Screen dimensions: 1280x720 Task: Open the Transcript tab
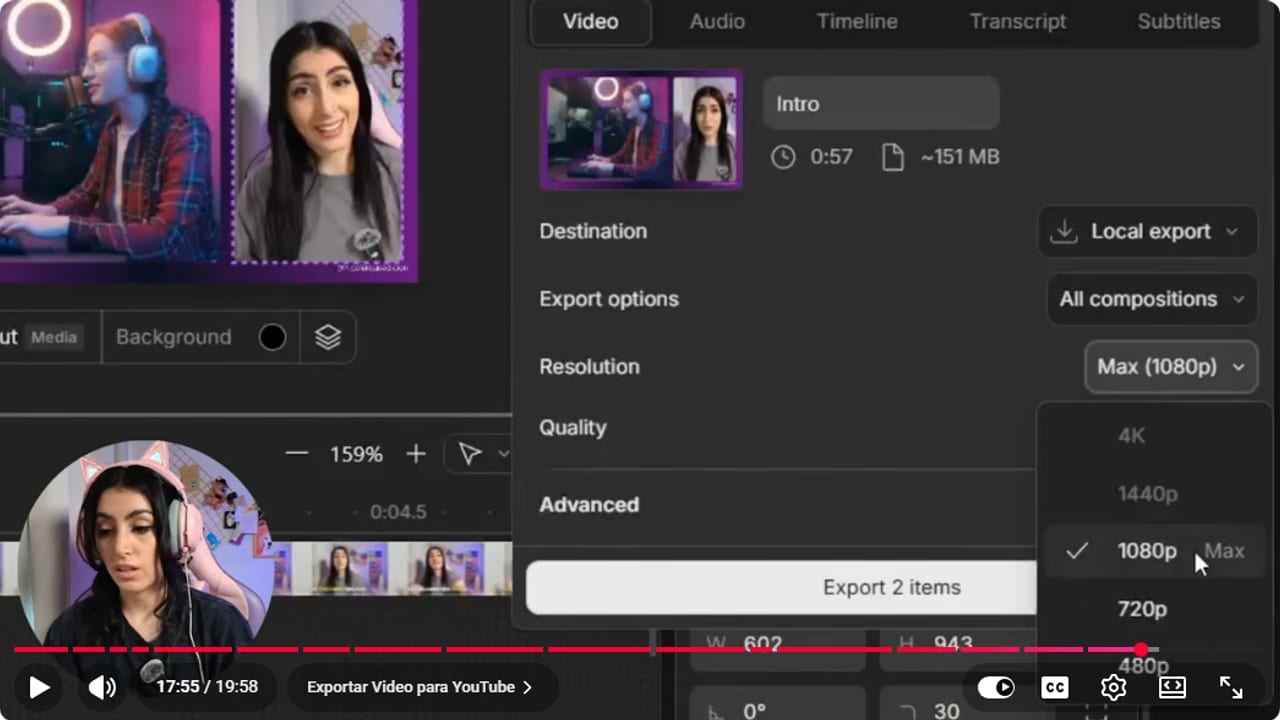pyautogui.click(x=1018, y=22)
